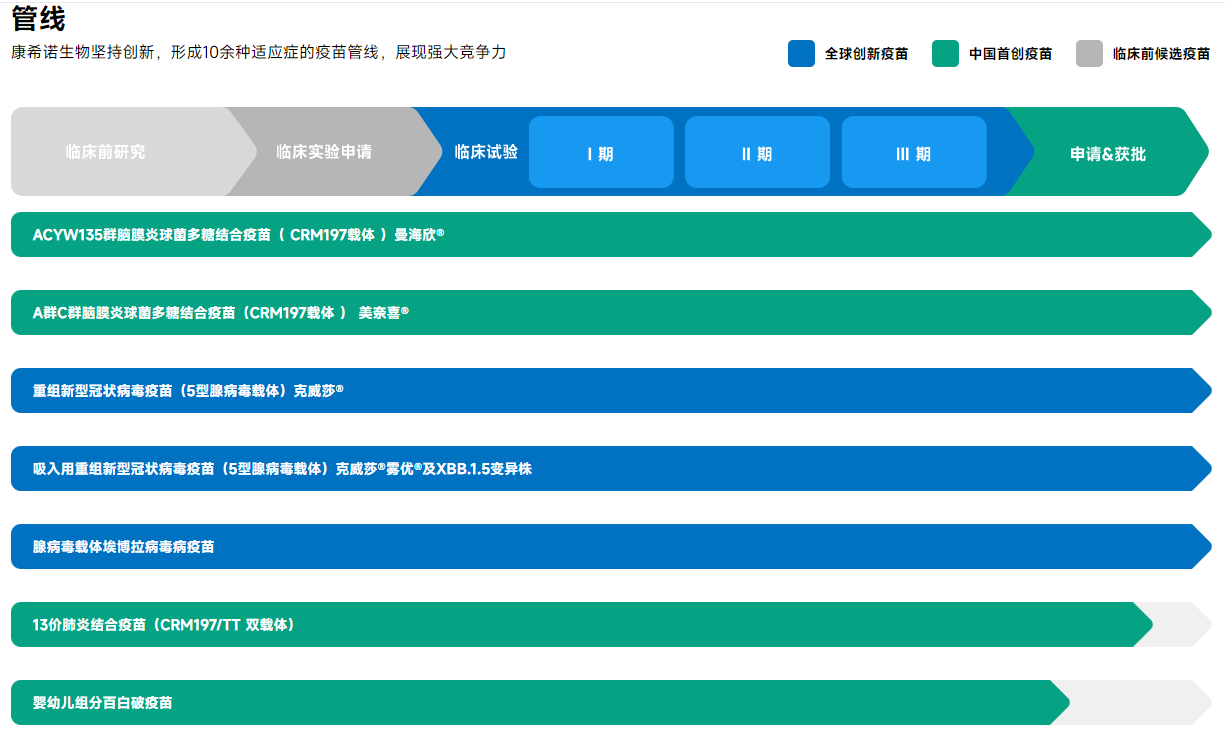Select the 临床前候选疫苗 legend label
The image size is (1225, 739).
point(1161,54)
